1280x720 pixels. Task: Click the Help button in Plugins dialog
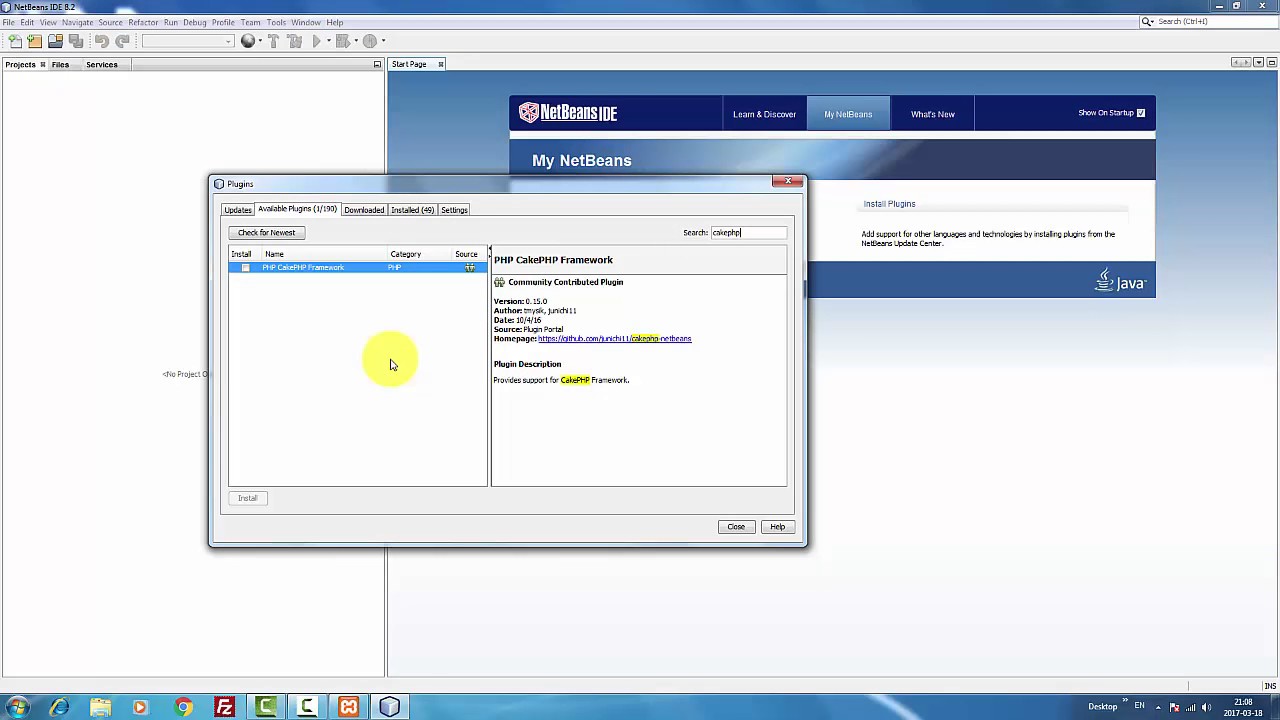(777, 527)
